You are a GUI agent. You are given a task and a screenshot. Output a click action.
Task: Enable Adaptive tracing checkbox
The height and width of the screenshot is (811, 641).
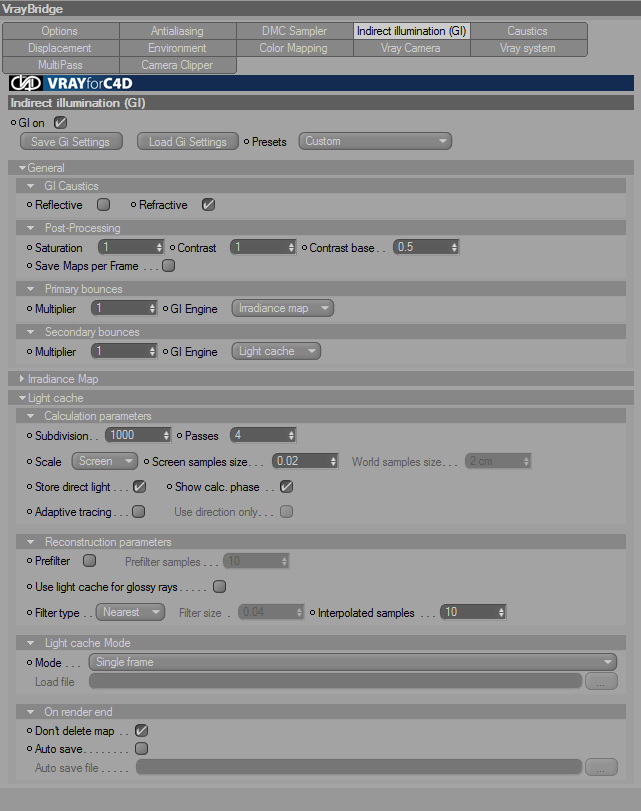point(139,512)
